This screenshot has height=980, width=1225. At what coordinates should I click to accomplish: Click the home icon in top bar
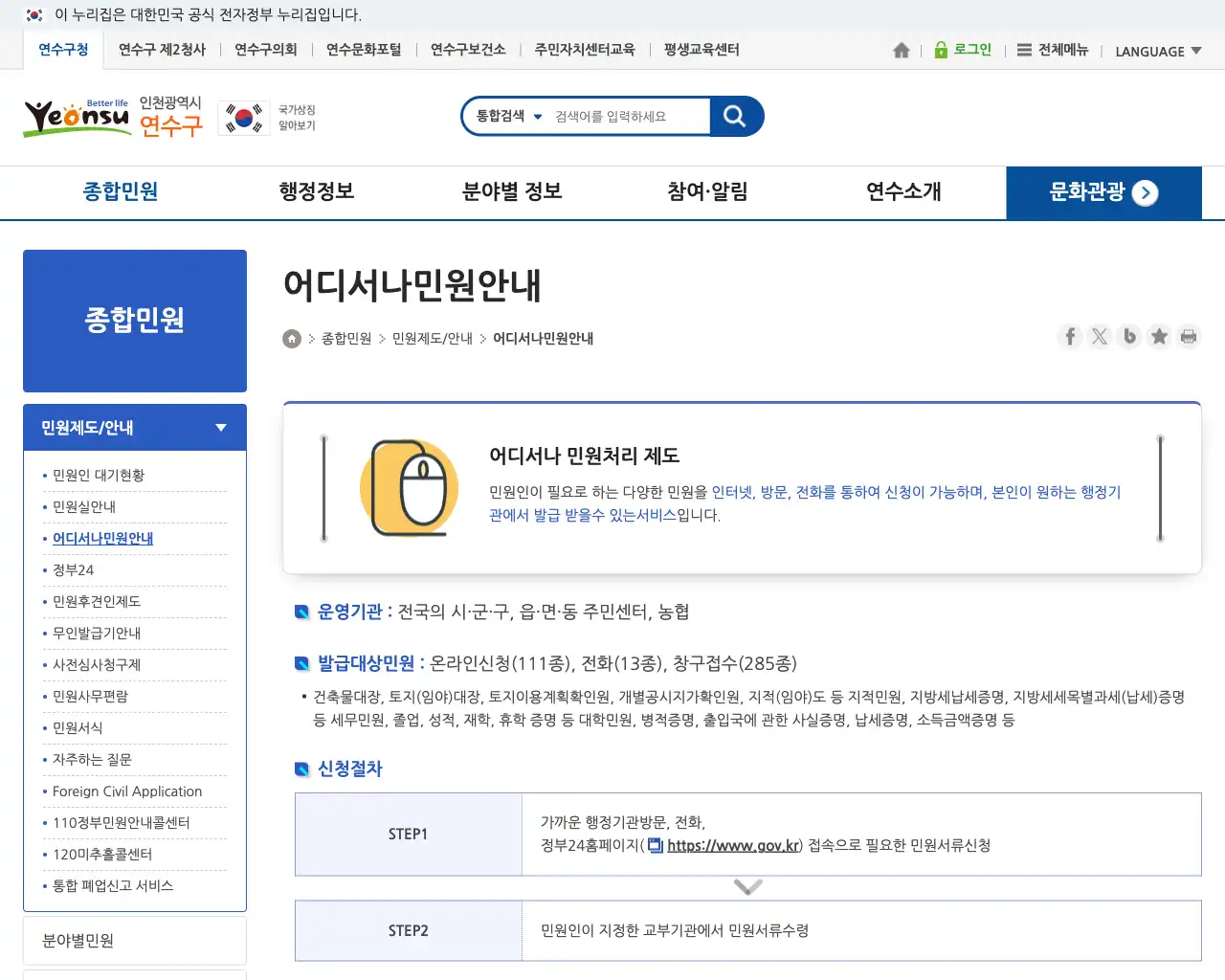point(901,51)
